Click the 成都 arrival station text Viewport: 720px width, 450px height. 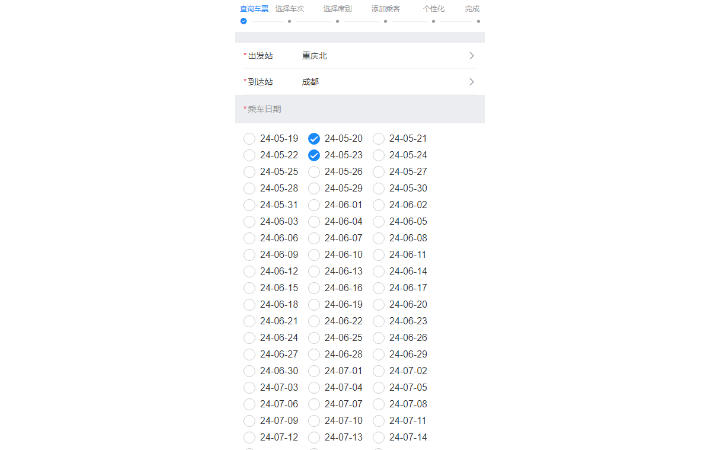pyautogui.click(x=310, y=82)
